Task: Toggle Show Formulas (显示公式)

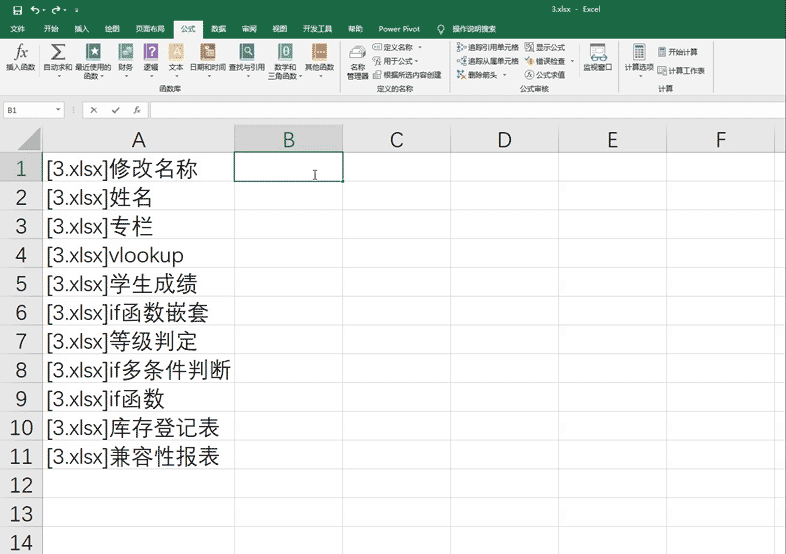Action: [x=545, y=47]
